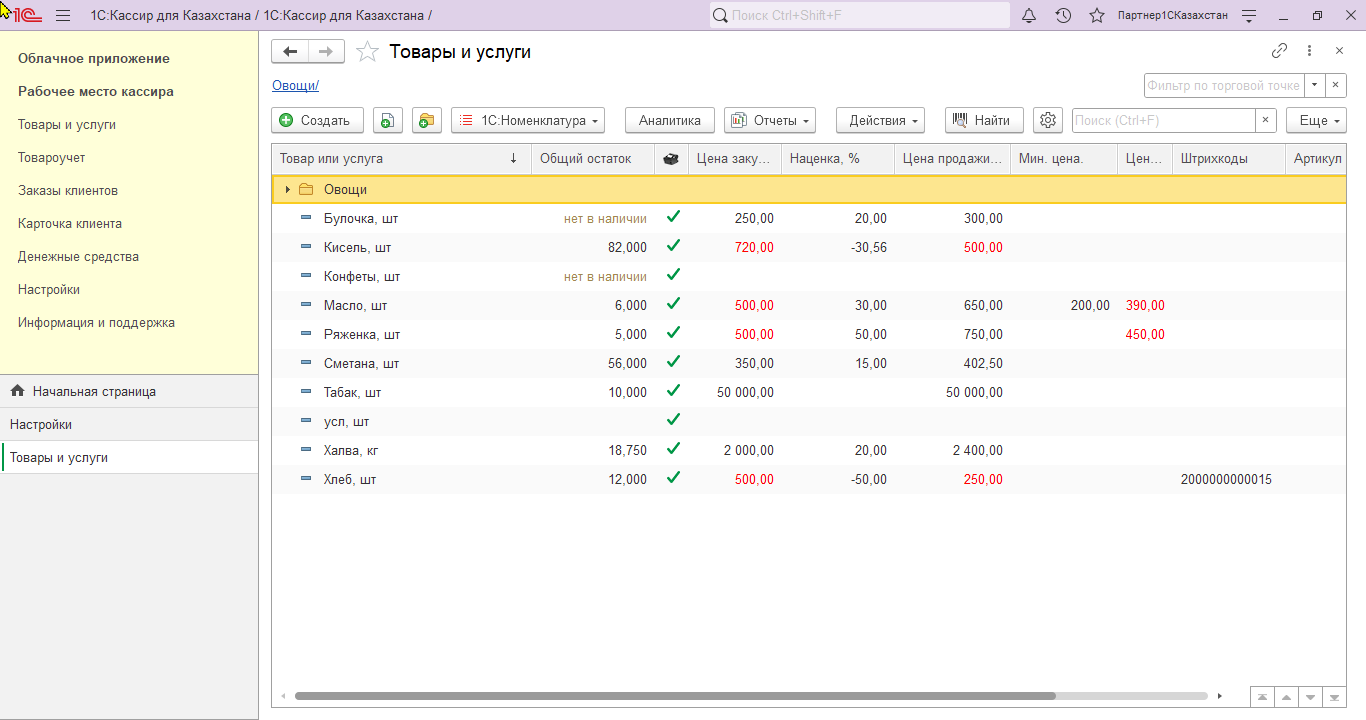Open history clock icon
Image resolution: width=1366 pixels, height=720 pixels.
coord(1063,16)
